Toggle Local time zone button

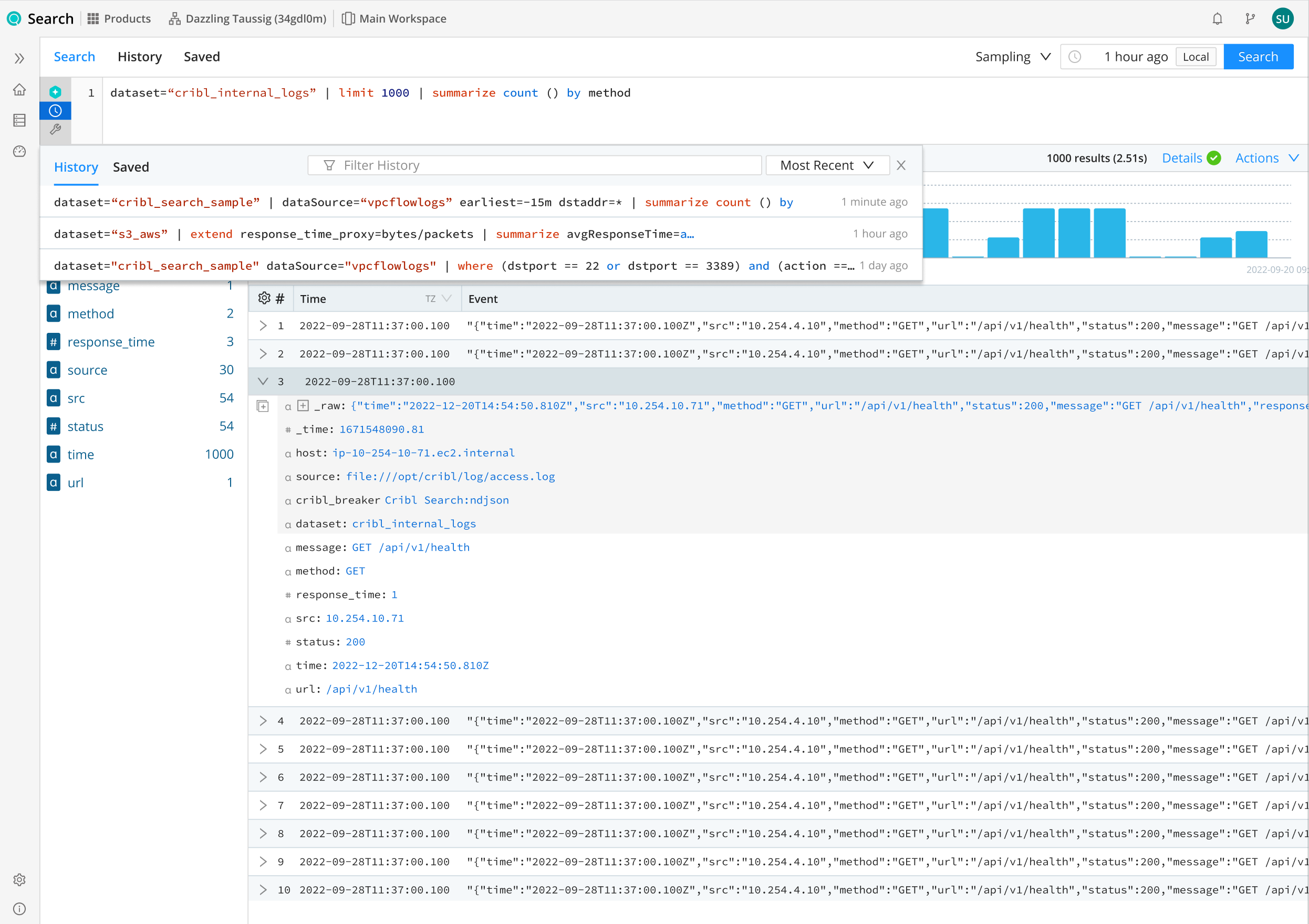1196,57
